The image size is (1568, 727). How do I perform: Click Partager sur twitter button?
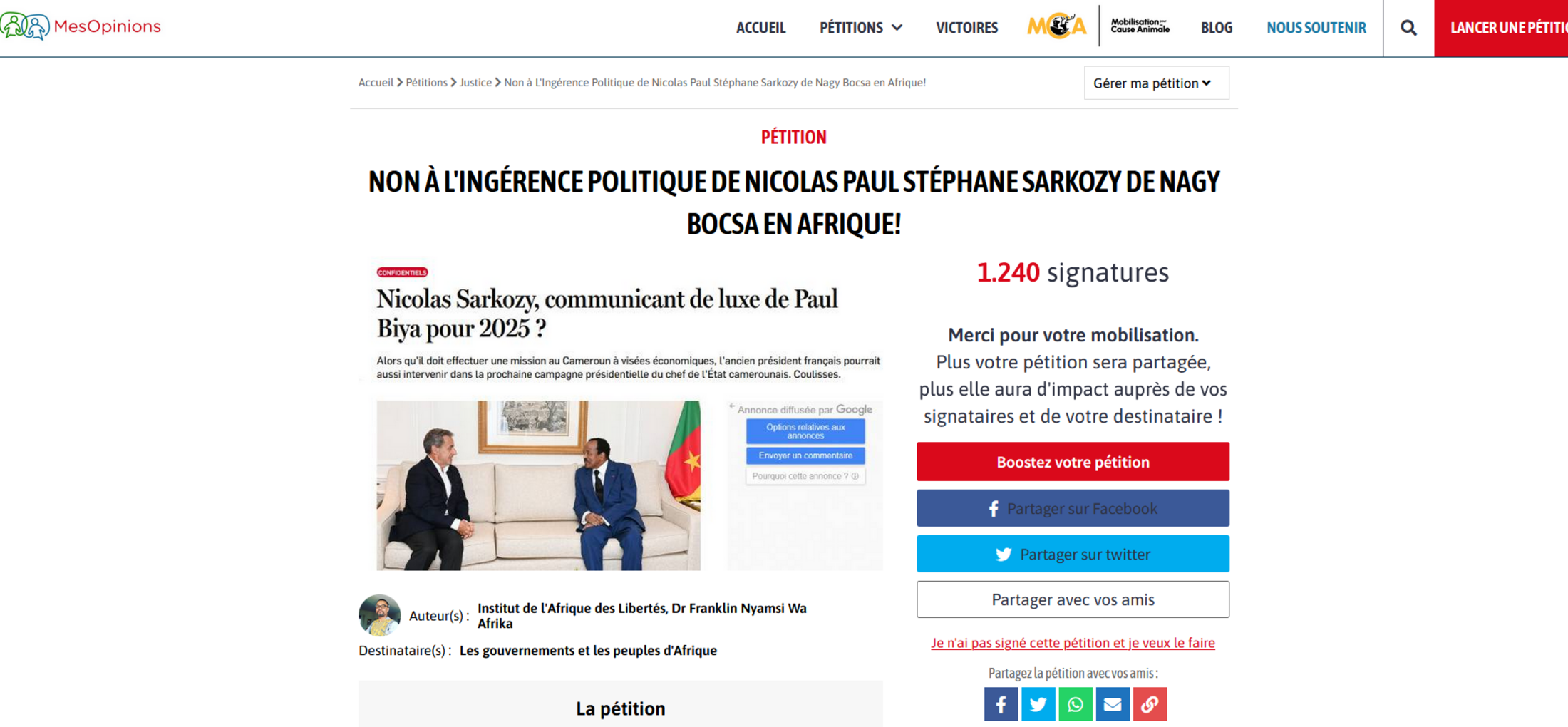1073,554
